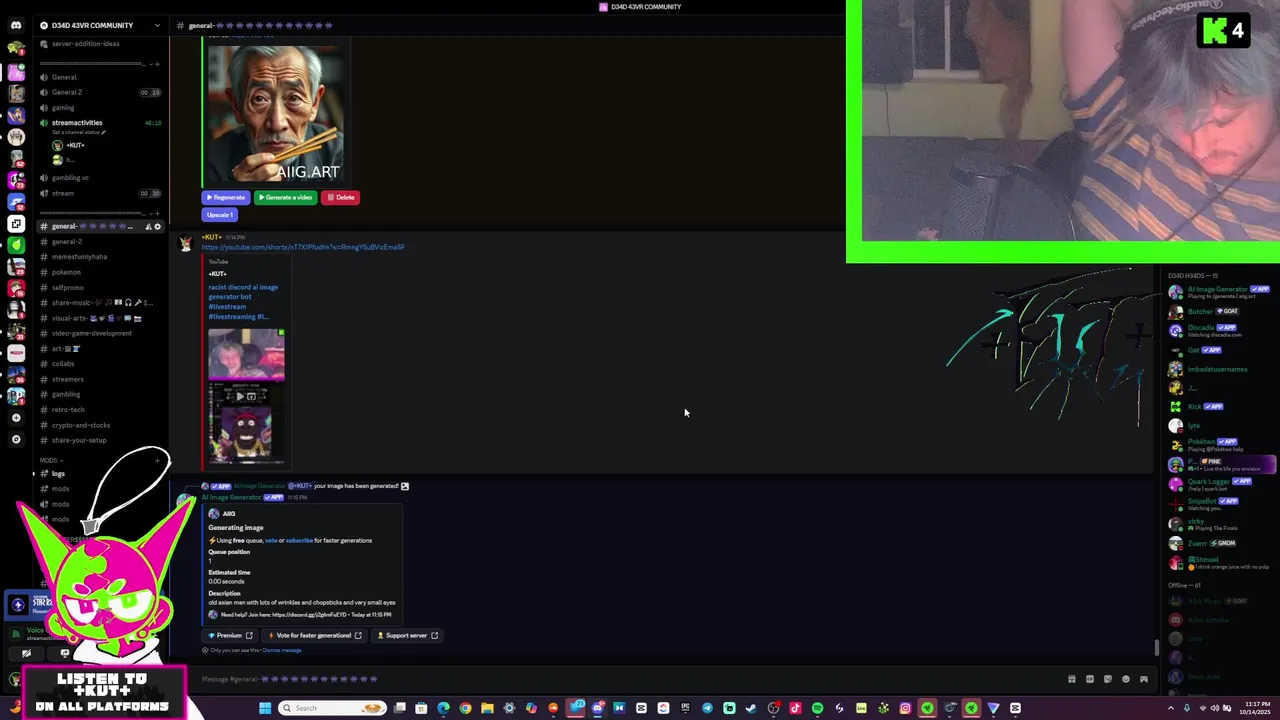The width and height of the screenshot is (1280, 720).
Task: Click the racist discord ai image video title
Action: (243, 302)
